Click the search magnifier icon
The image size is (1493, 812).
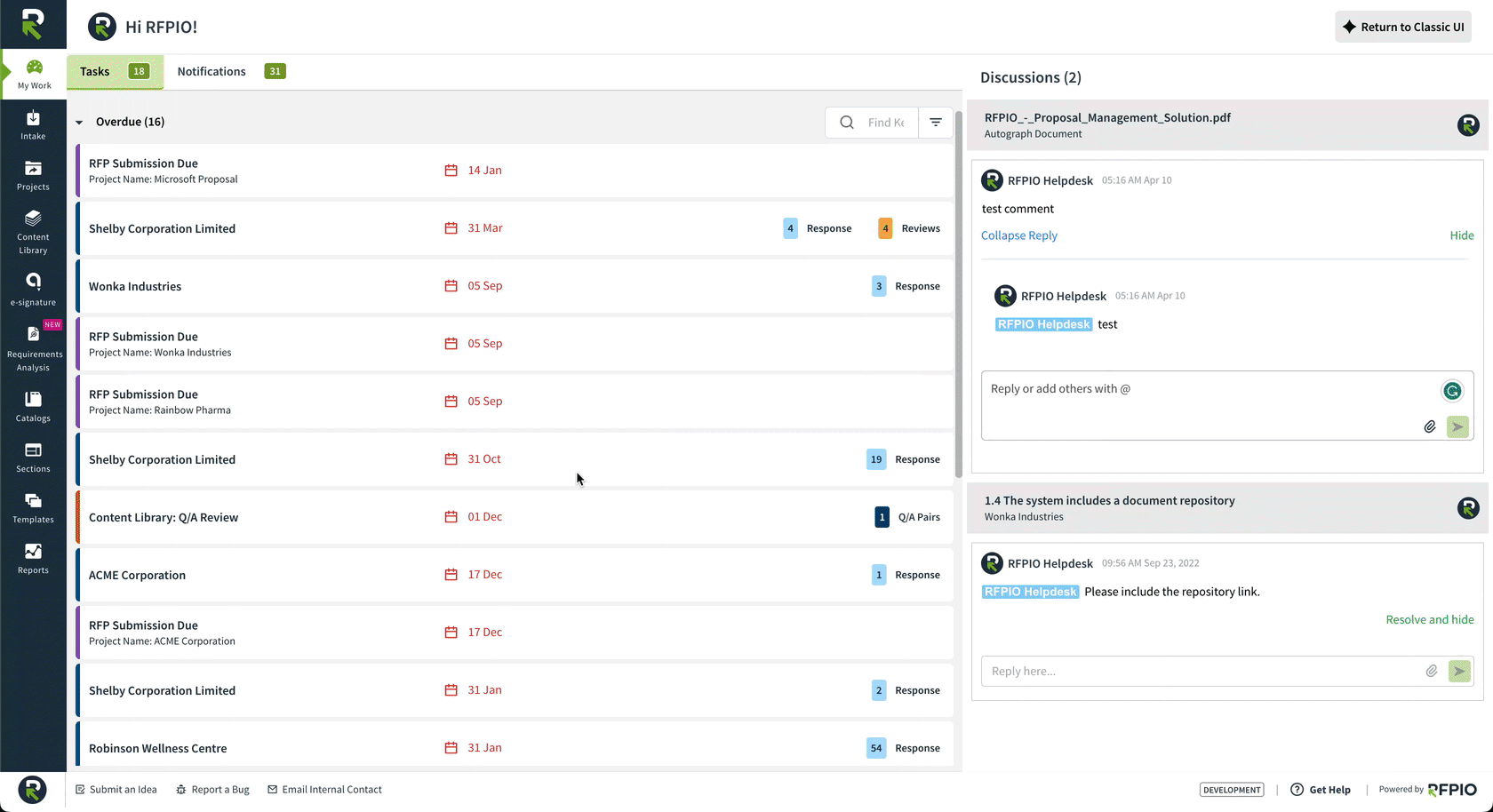[x=847, y=123]
